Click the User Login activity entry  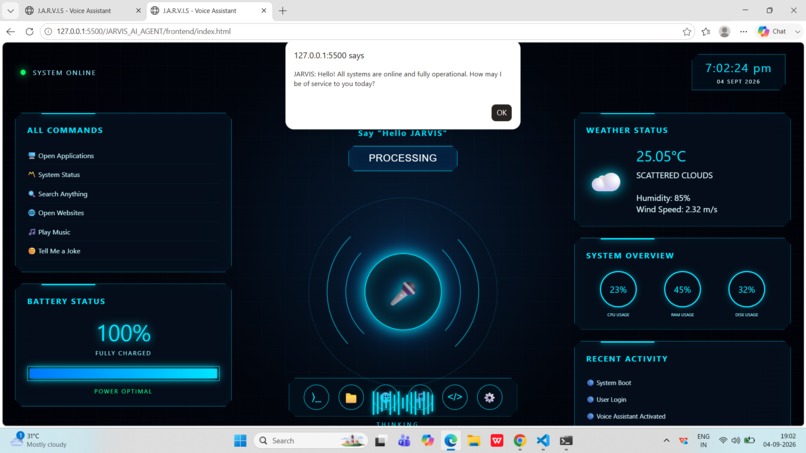(607, 400)
